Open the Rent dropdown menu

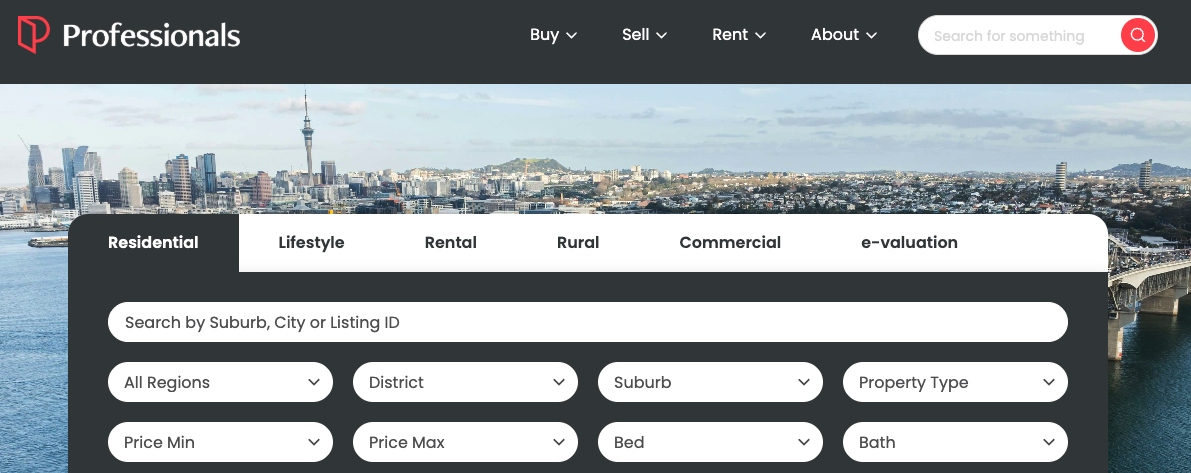739,35
